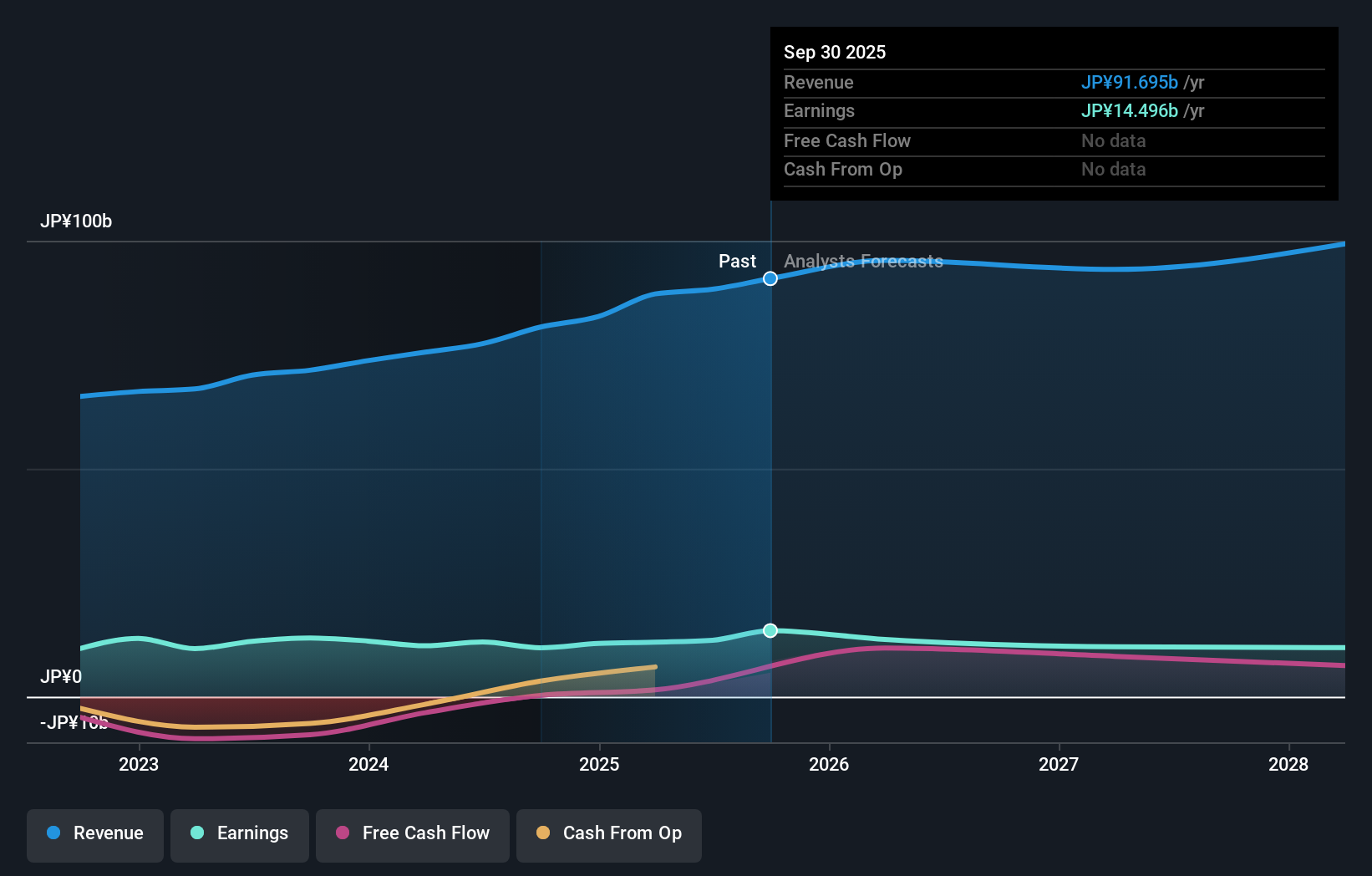Click the yellow Cash From Op dot icon
1372x876 pixels.
click(543, 833)
